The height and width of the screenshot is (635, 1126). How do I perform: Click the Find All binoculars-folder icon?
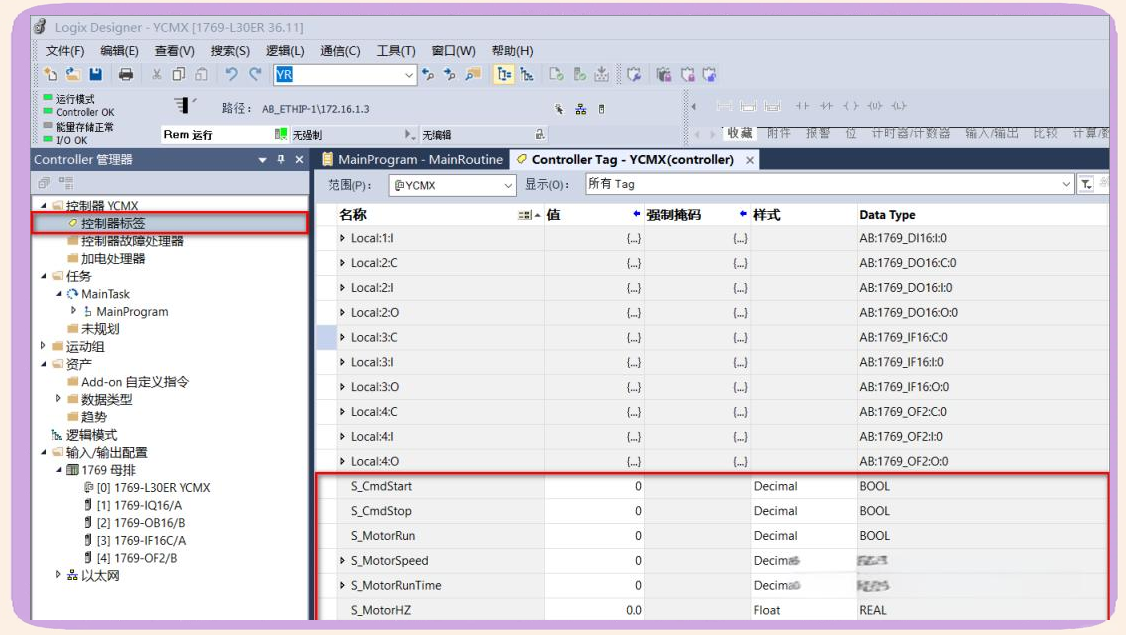(473, 74)
